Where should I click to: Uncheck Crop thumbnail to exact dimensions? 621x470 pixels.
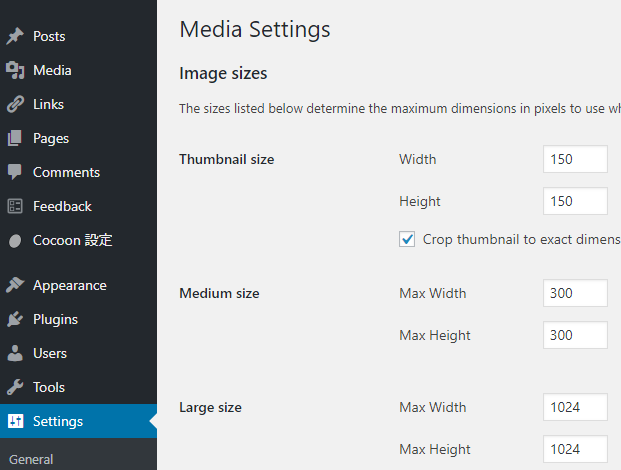pos(407,239)
